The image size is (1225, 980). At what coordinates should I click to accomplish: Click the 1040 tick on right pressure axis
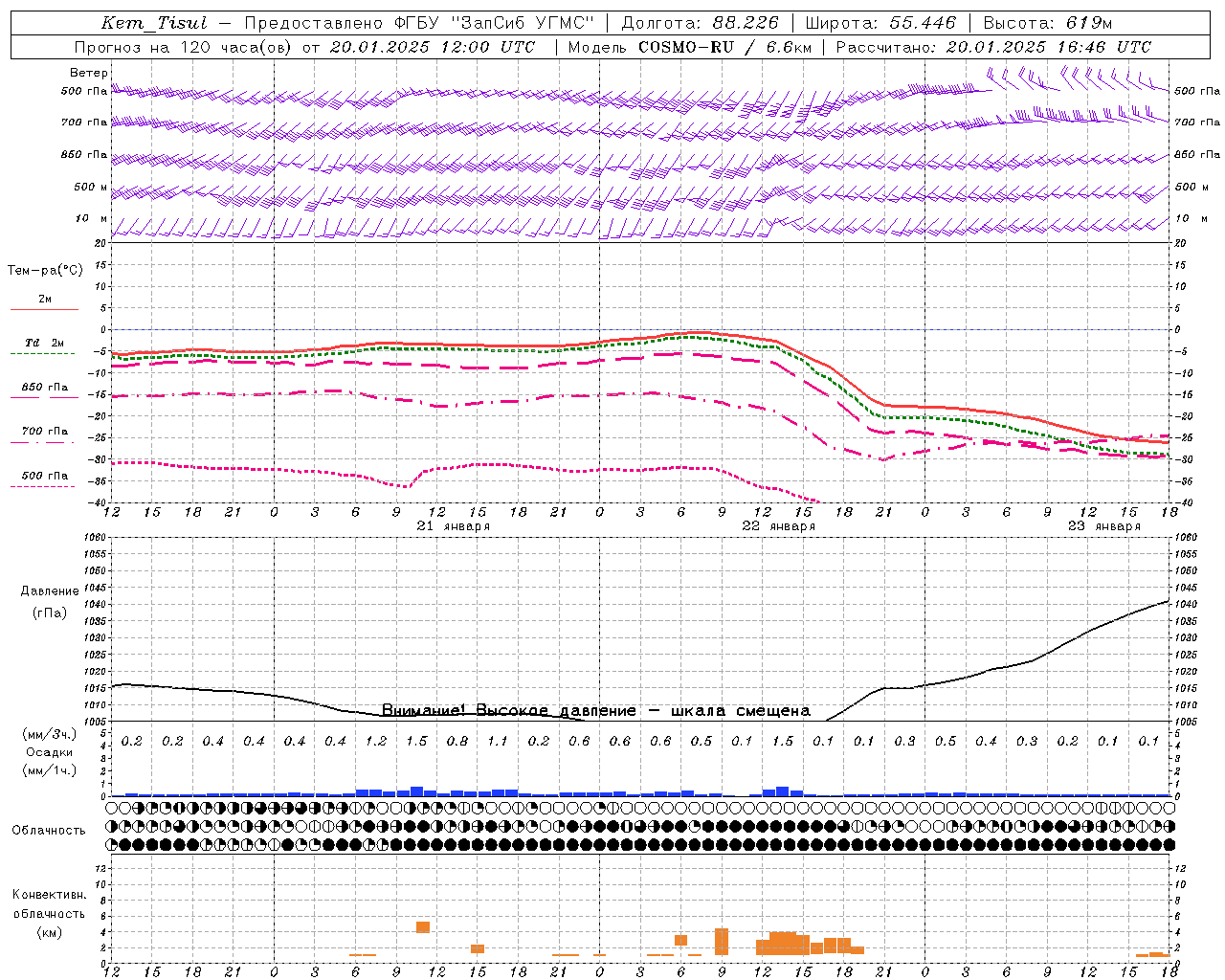click(1186, 605)
